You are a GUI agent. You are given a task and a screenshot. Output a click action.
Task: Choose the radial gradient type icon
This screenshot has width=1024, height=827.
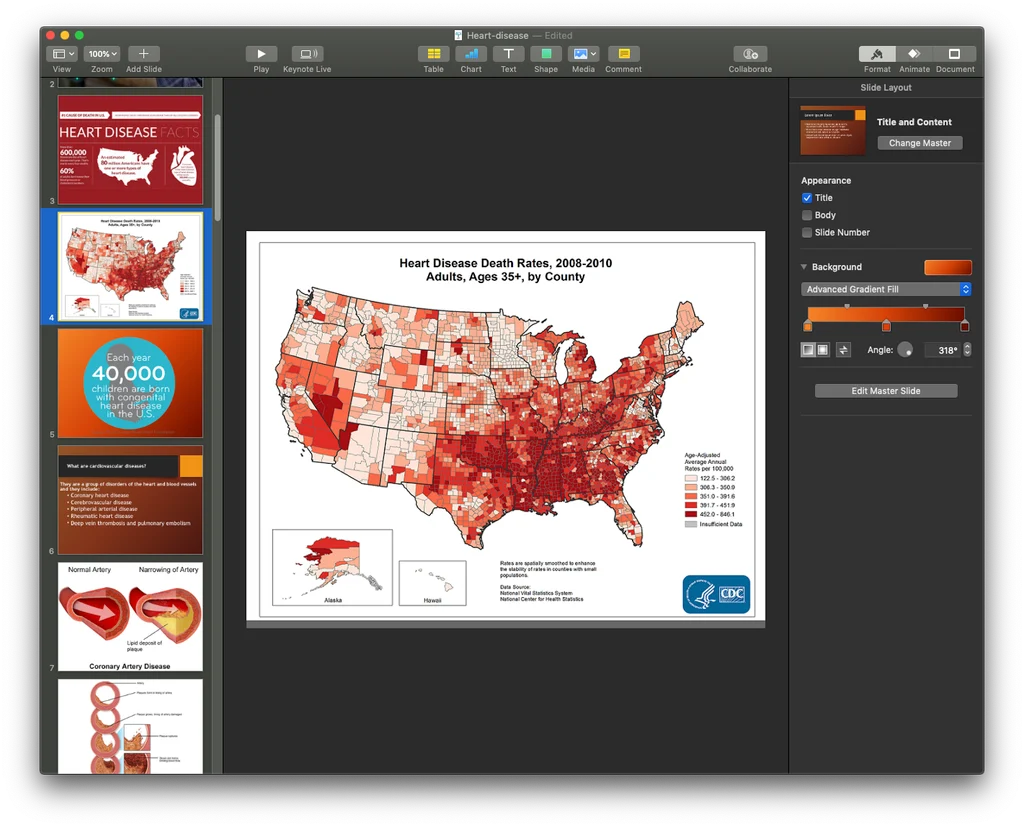[x=823, y=349]
